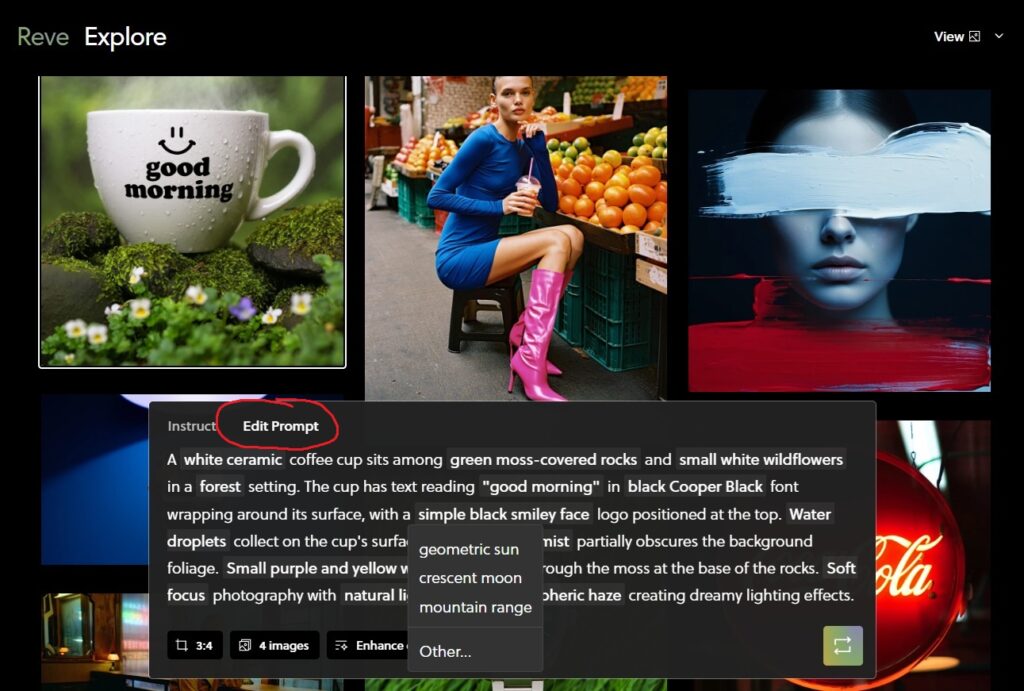1024x691 pixels.
Task: Change the 4 images count option
Action: (x=274, y=645)
